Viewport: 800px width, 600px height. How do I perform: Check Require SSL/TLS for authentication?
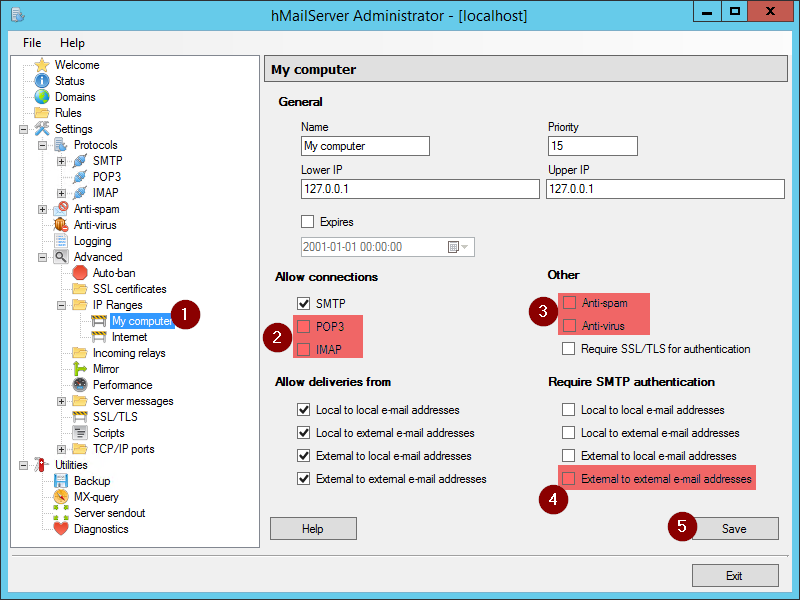point(568,349)
